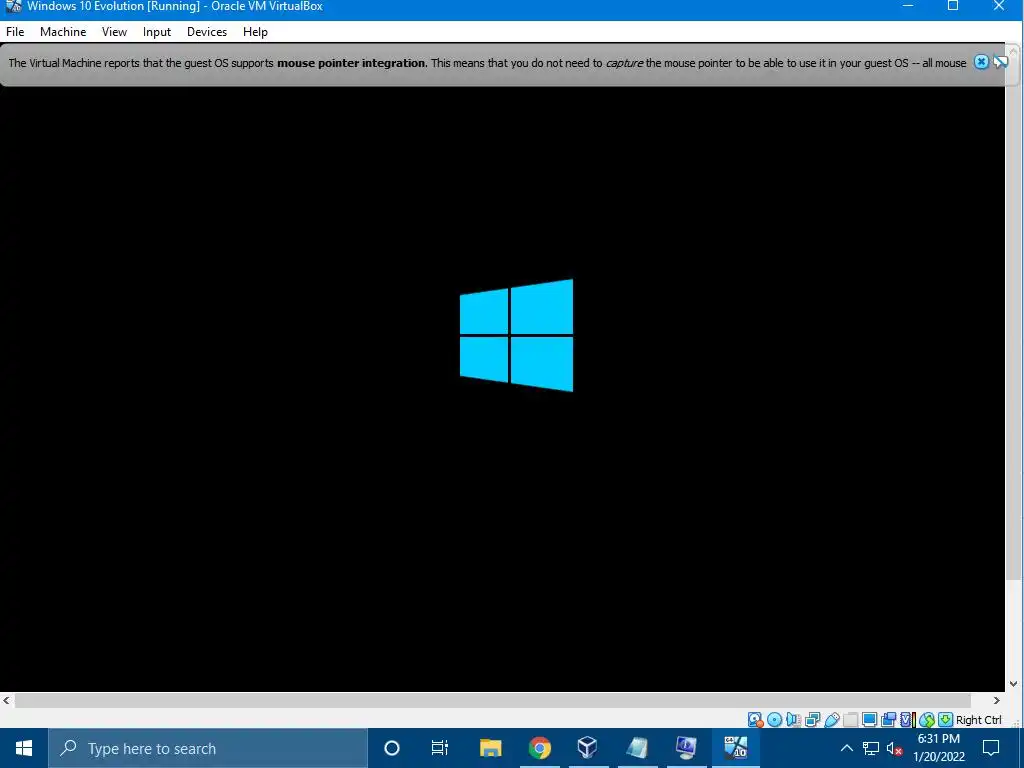Screen dimensions: 1024x768
Task: Click the shared folders status icon
Action: click(850, 720)
